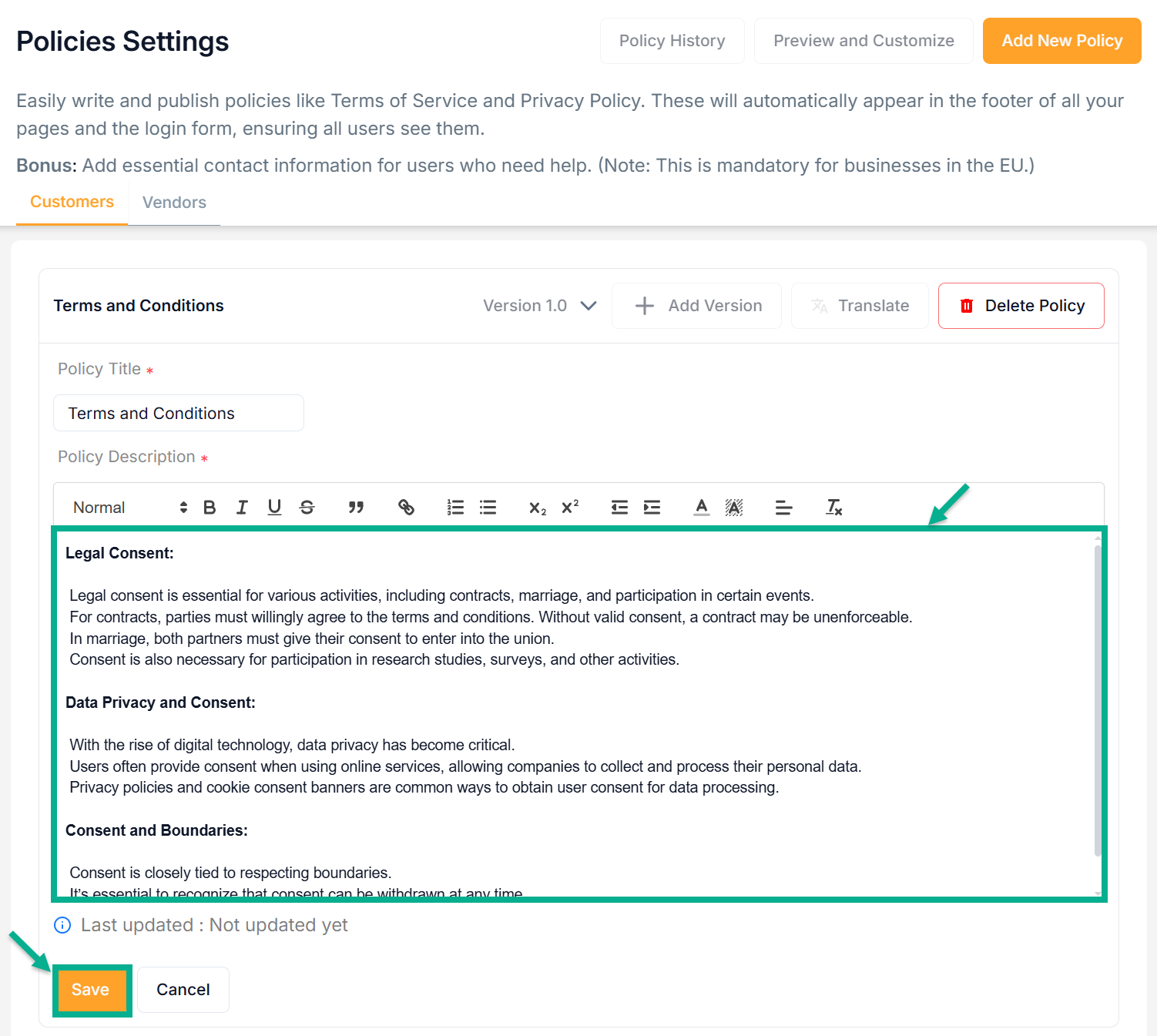The height and width of the screenshot is (1036, 1157).
Task: Create a numbered list
Action: [x=455, y=508]
